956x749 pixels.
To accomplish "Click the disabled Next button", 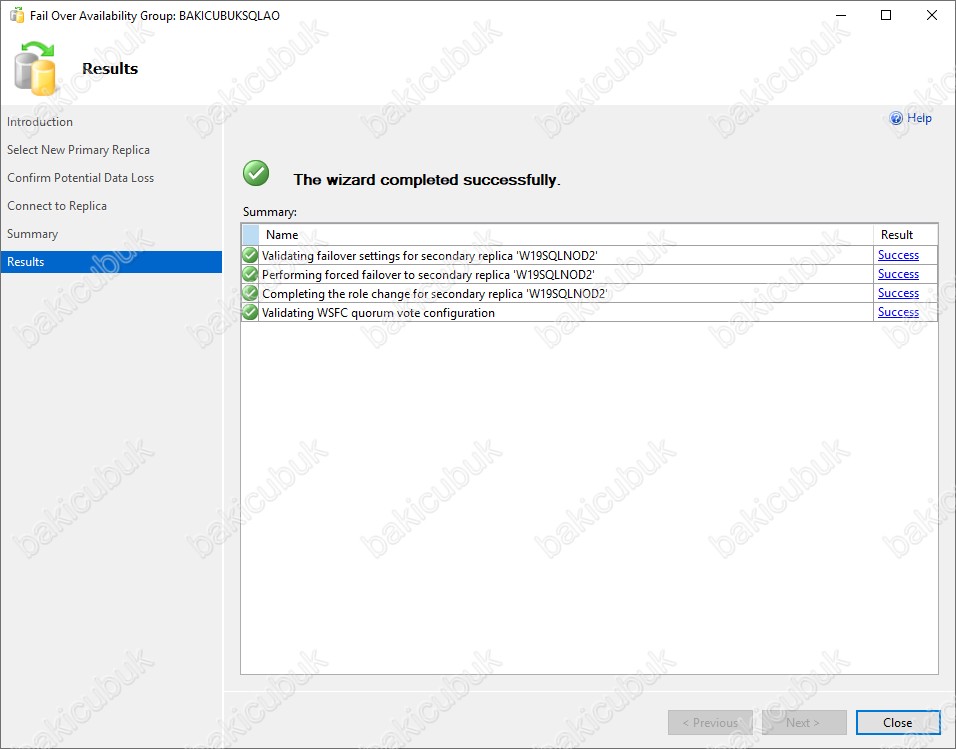I will coord(804,722).
